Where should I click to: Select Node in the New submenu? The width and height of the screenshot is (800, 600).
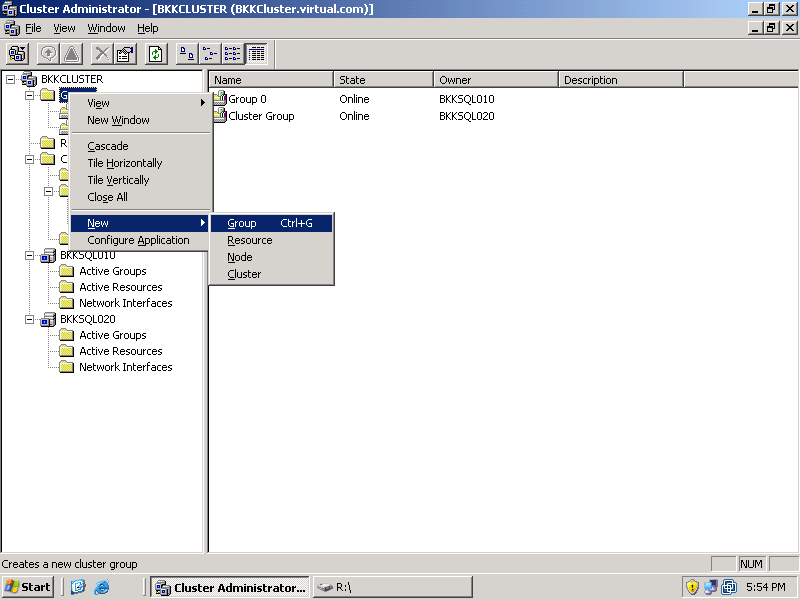click(x=271, y=257)
